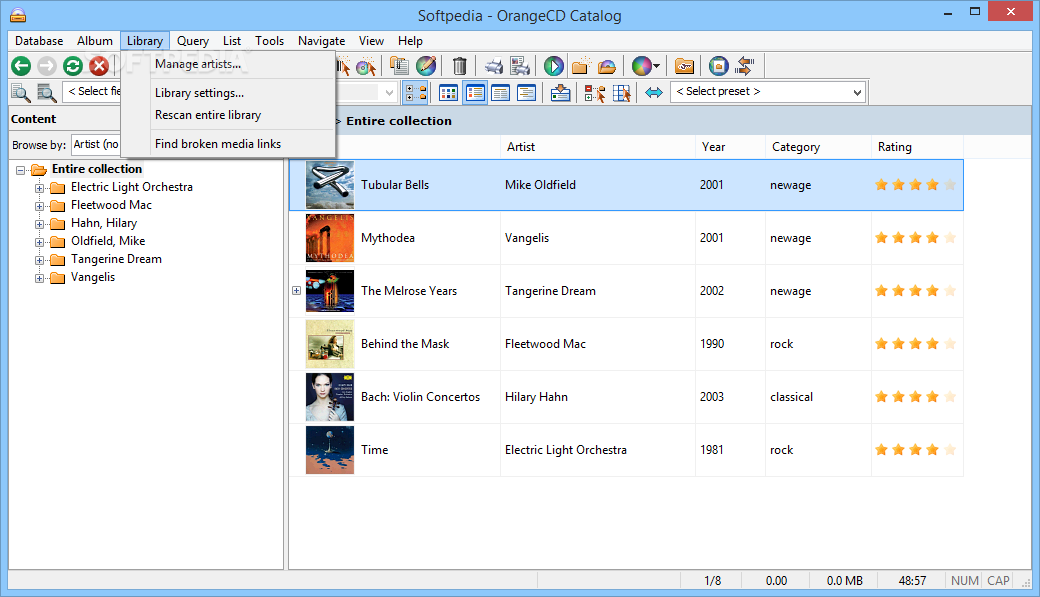
Task: Switch to the thumbnail grid view icon
Action: tap(448, 93)
